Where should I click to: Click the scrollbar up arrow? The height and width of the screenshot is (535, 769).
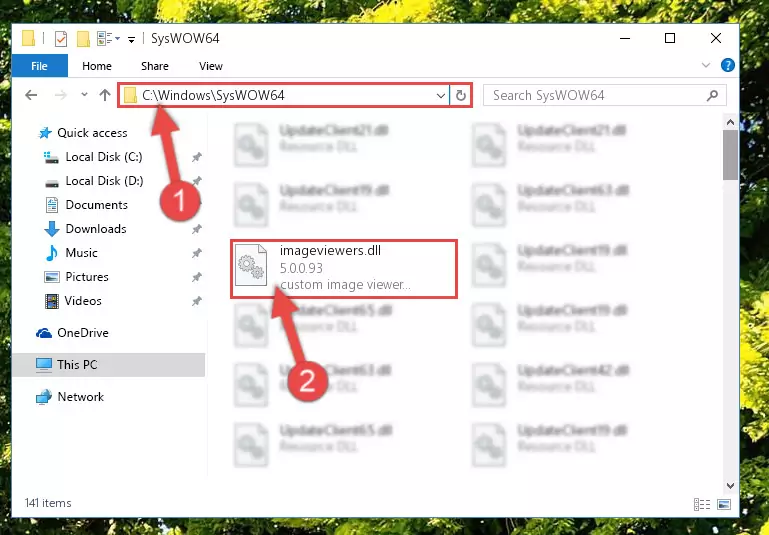pyautogui.click(x=730, y=122)
